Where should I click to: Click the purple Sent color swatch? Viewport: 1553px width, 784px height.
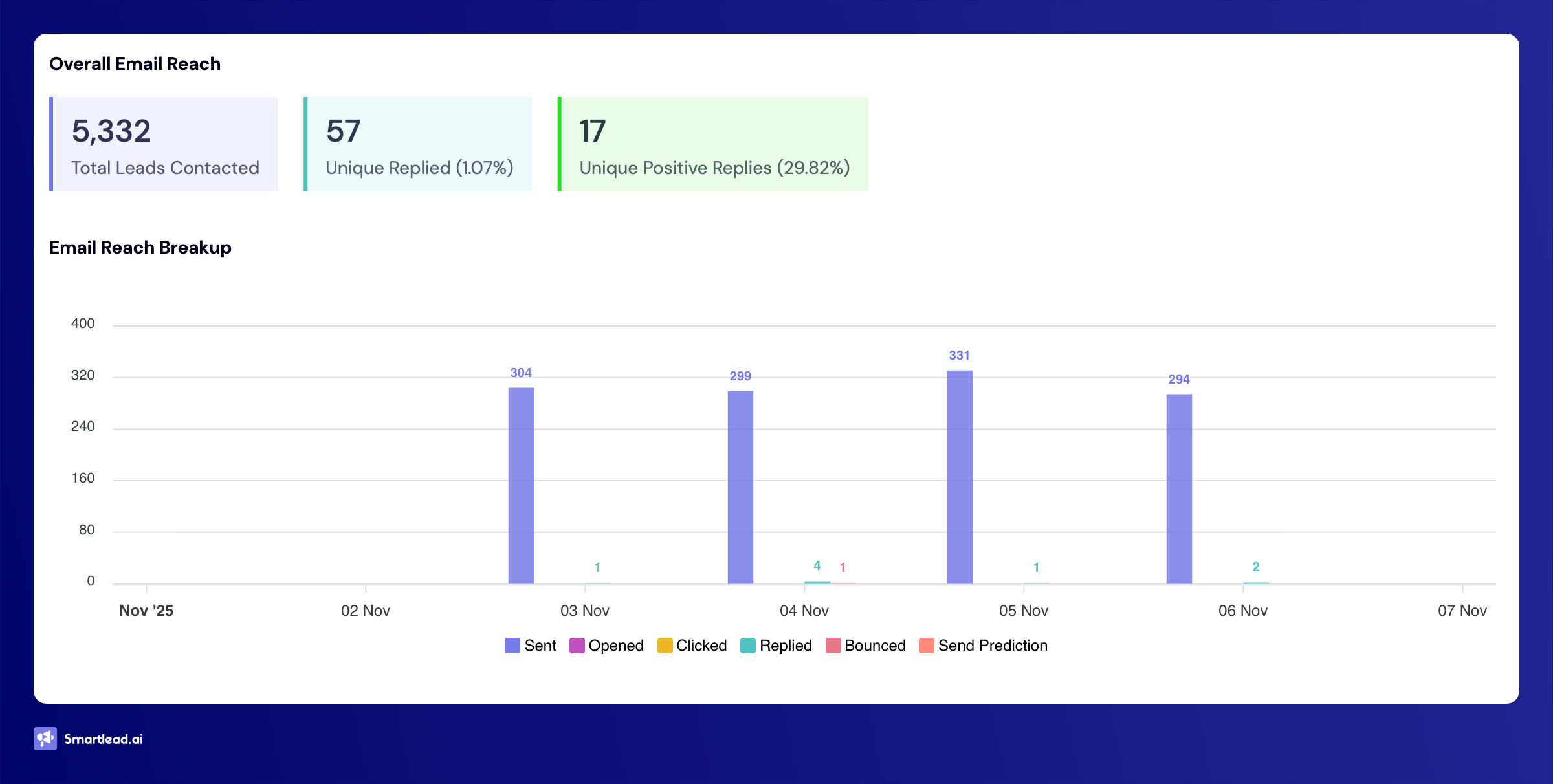tap(512, 646)
